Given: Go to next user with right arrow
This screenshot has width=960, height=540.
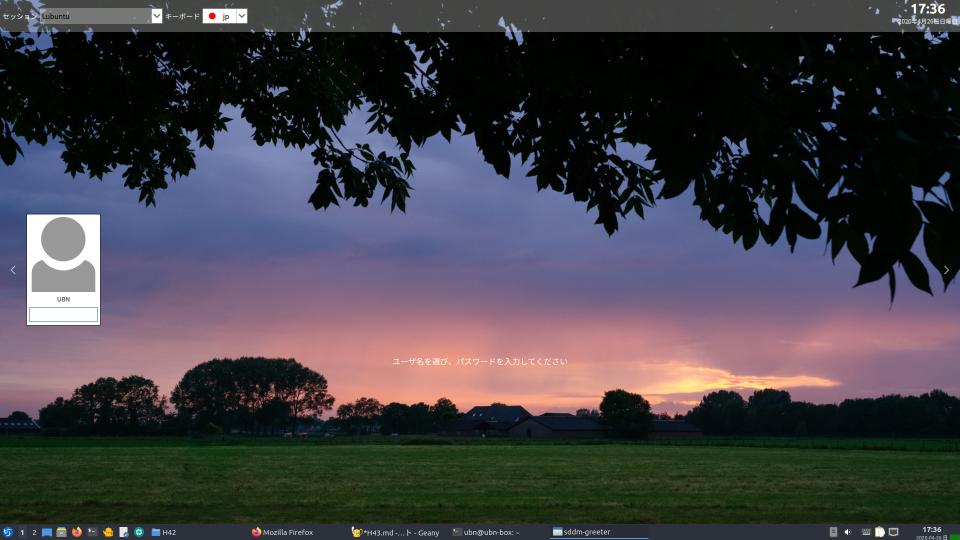Looking at the screenshot, I should [x=947, y=269].
